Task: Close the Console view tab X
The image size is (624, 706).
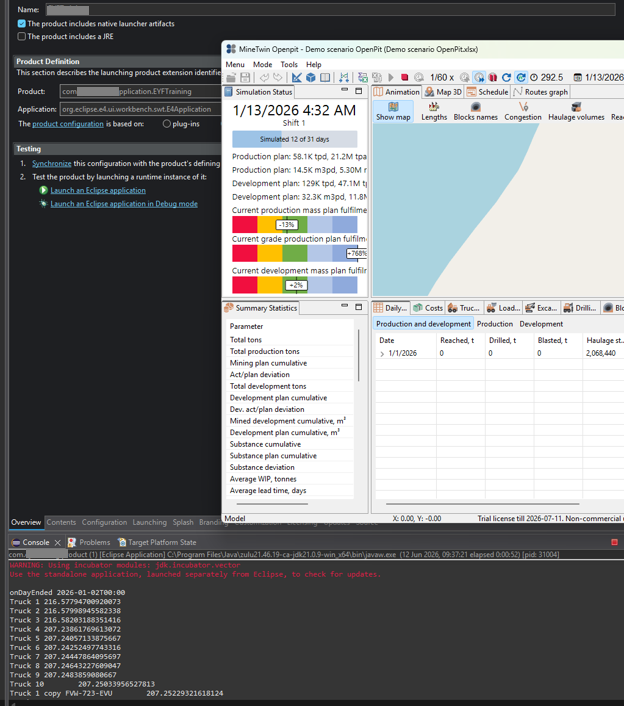Action: coord(57,543)
